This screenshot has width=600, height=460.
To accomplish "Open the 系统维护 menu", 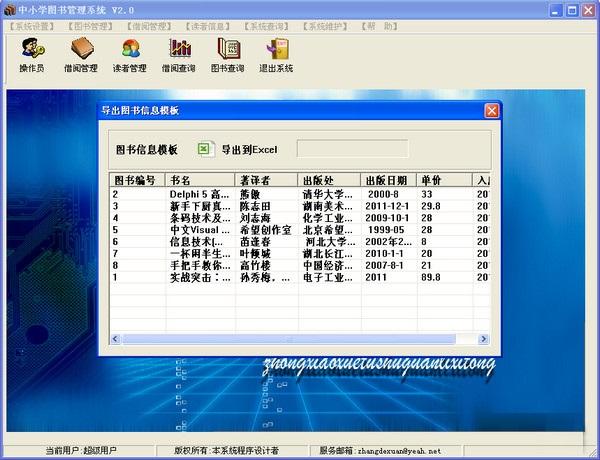I will click(x=325, y=26).
